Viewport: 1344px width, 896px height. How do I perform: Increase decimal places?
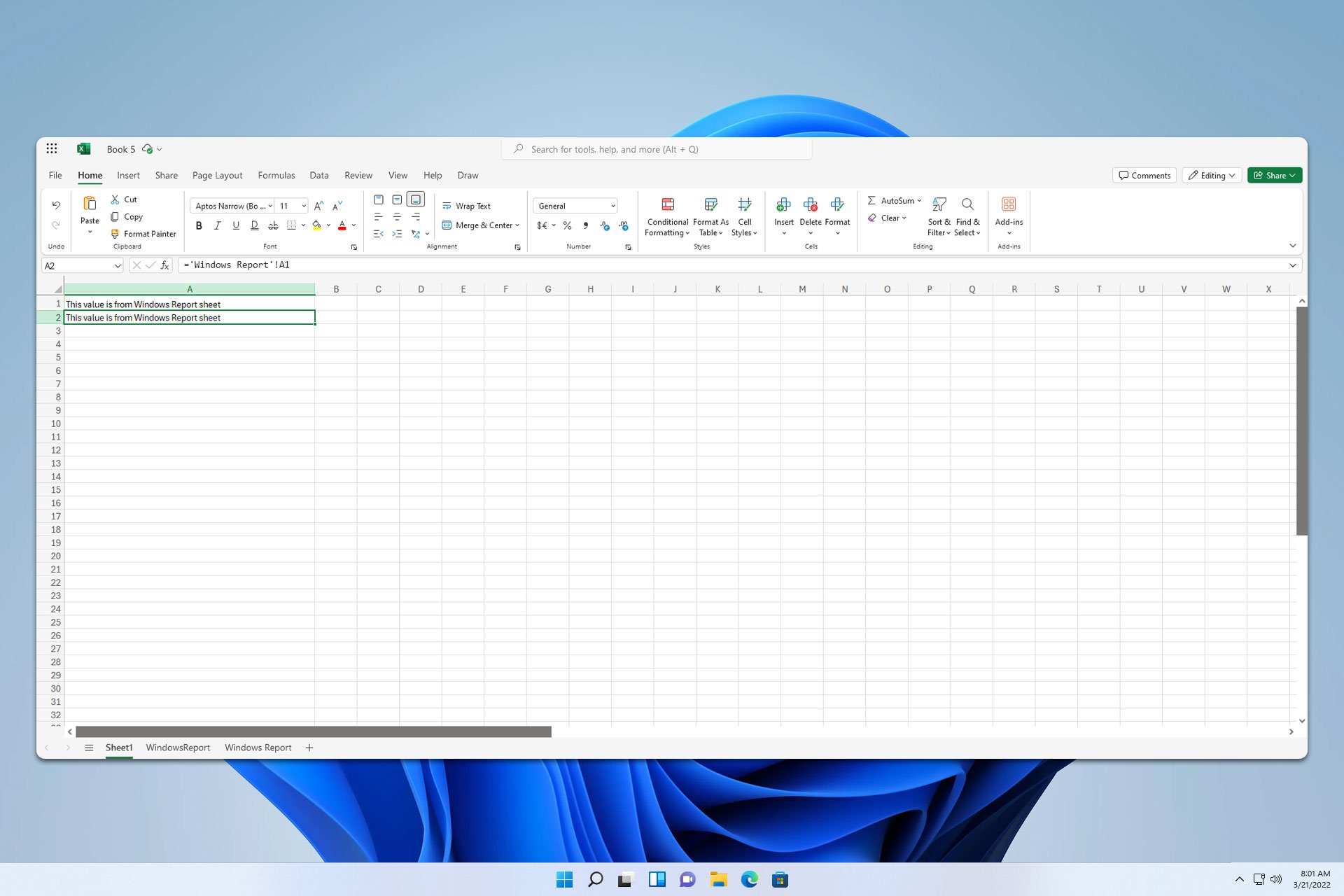[605, 225]
